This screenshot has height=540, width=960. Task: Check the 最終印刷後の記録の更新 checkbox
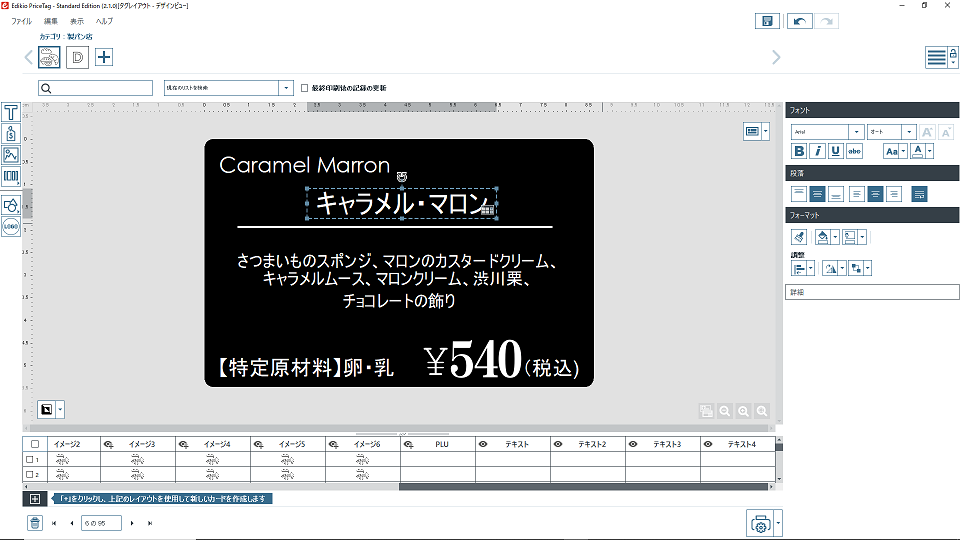click(305, 88)
